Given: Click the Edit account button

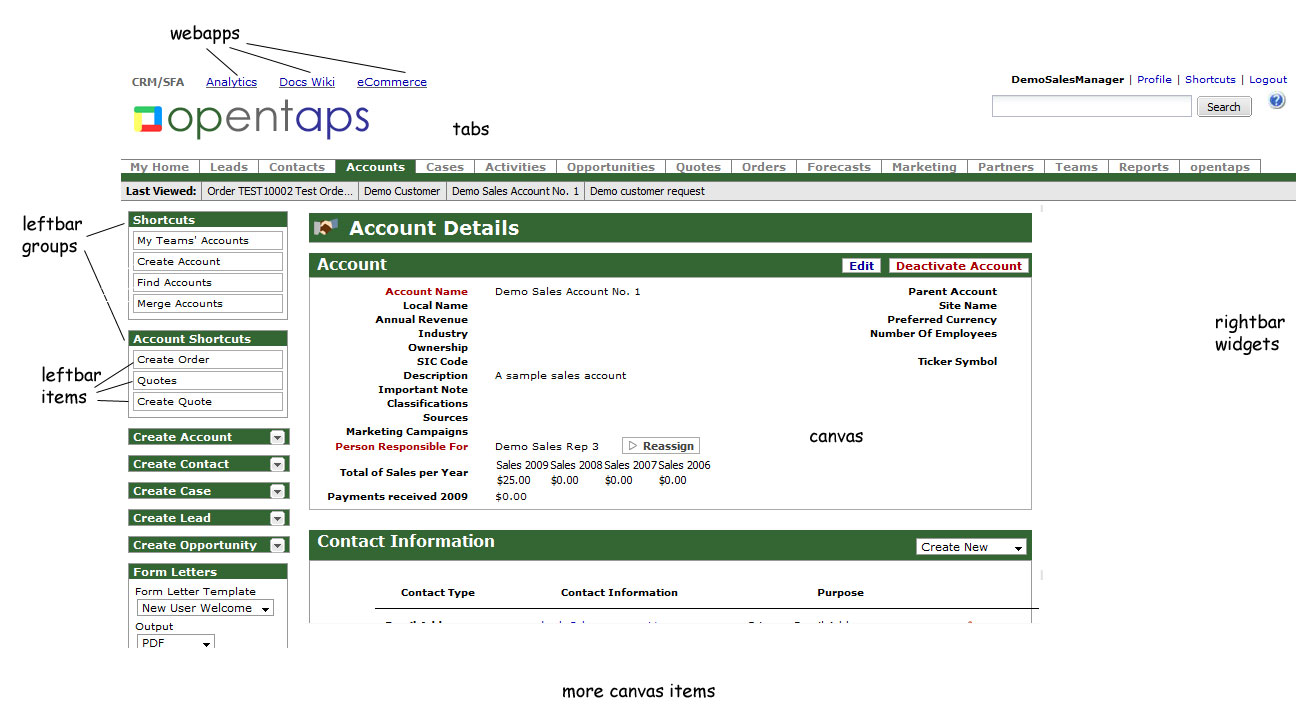Looking at the screenshot, I should click(x=861, y=266).
